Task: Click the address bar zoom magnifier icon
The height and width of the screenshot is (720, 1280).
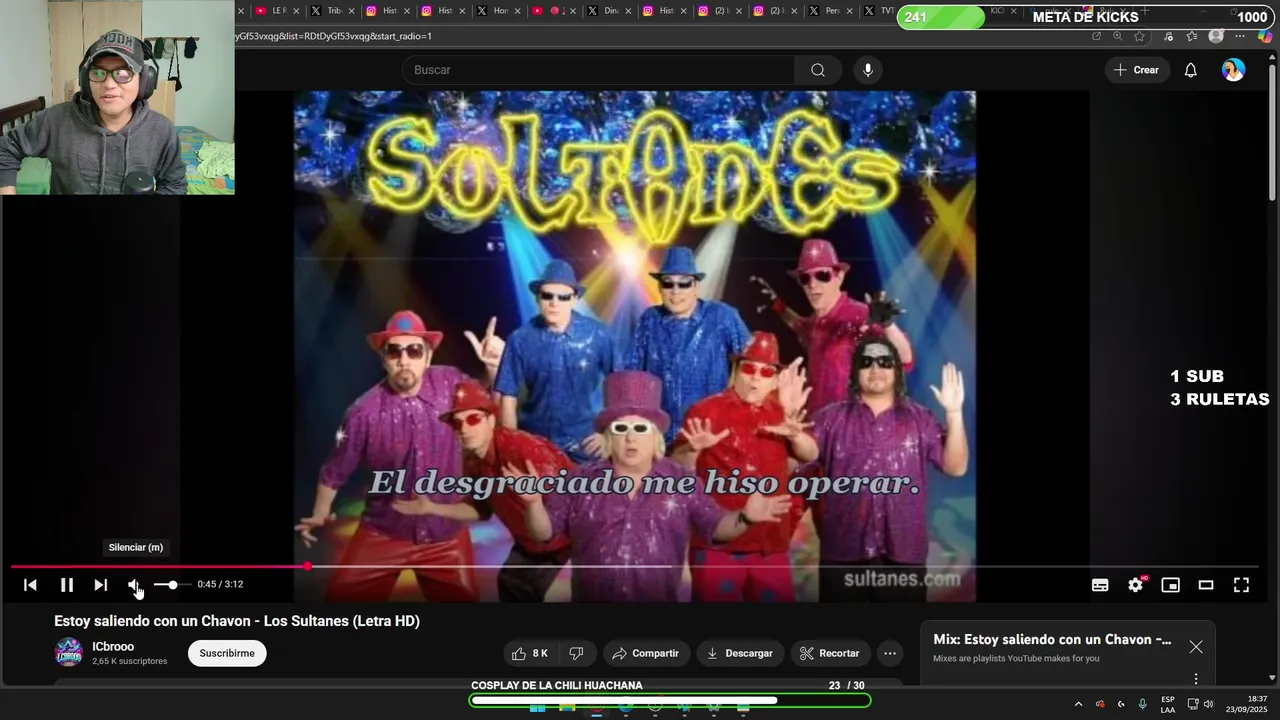Action: pos(1118,36)
